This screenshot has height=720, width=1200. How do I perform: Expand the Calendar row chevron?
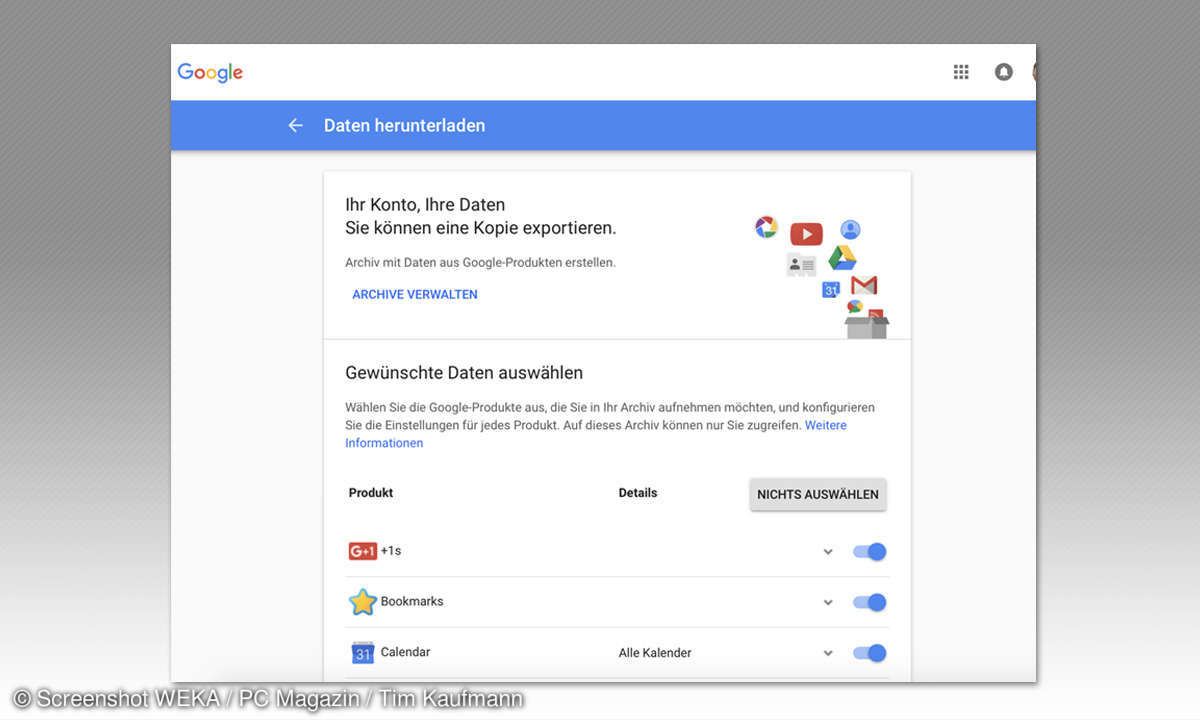(x=828, y=653)
